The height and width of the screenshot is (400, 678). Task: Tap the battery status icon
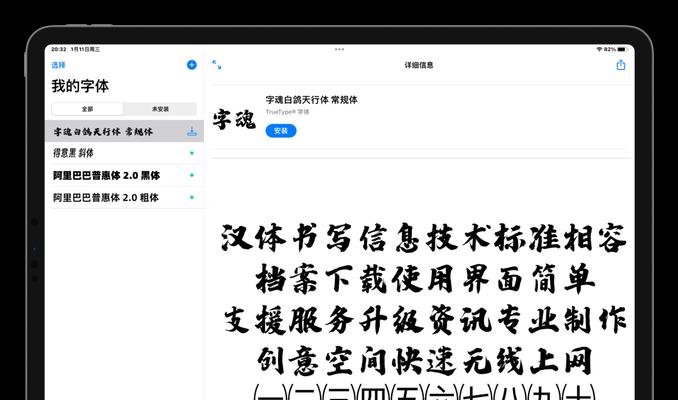coord(622,49)
